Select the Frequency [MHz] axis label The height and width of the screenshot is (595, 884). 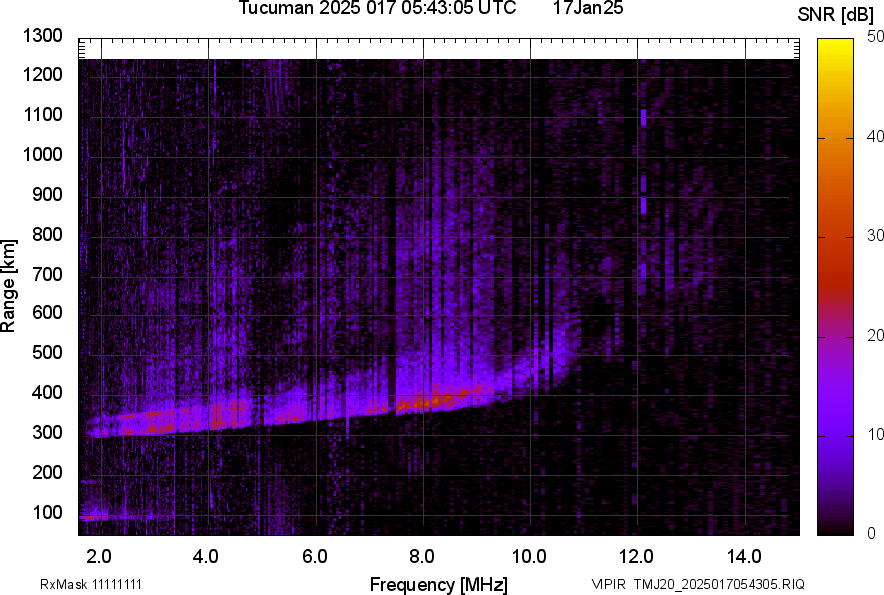point(438,584)
